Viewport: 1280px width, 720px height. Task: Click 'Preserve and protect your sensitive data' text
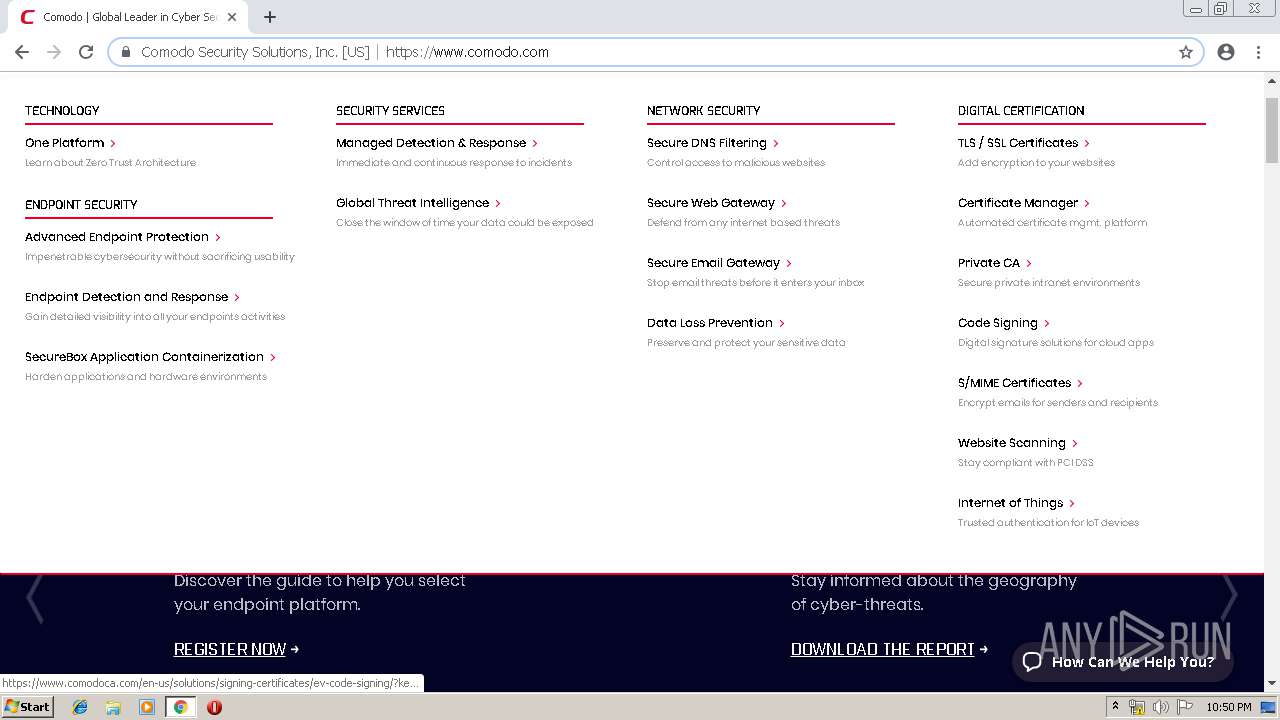(746, 343)
